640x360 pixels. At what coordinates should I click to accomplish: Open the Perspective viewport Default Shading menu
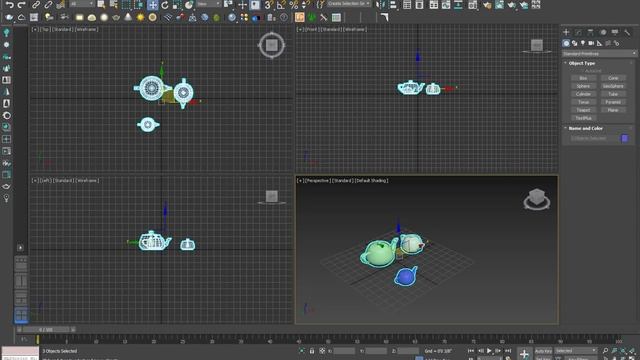coord(371,180)
